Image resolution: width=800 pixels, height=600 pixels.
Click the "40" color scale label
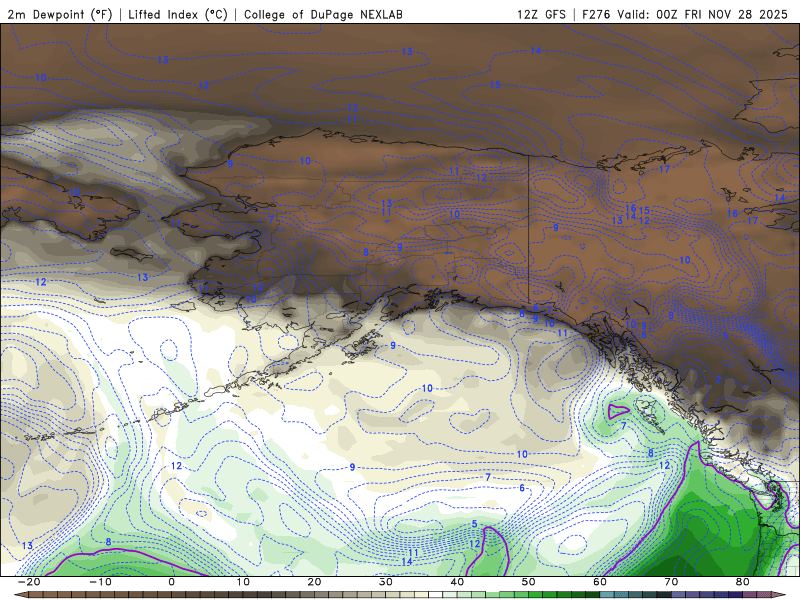(x=457, y=582)
